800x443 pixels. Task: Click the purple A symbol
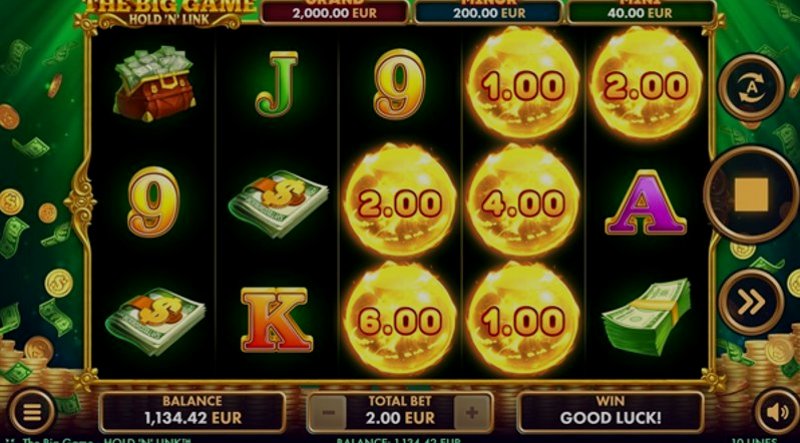645,203
